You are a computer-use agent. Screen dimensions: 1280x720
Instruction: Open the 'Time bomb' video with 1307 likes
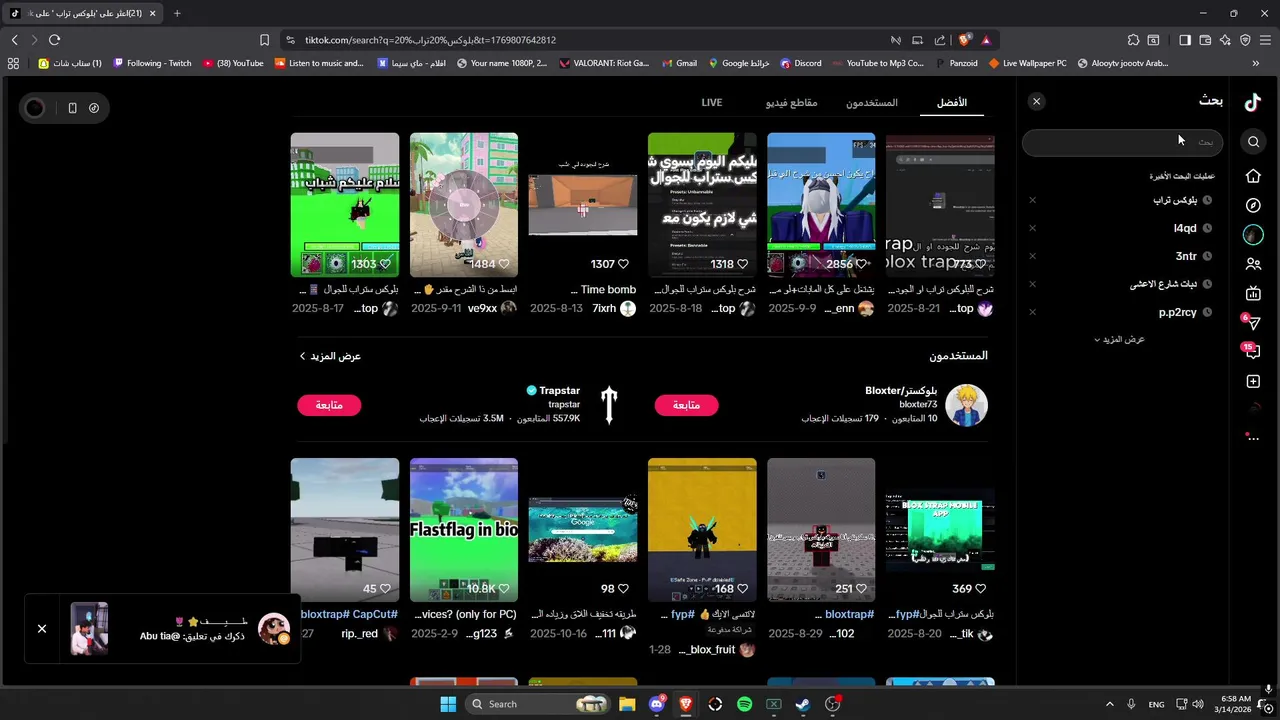pyautogui.click(x=583, y=205)
